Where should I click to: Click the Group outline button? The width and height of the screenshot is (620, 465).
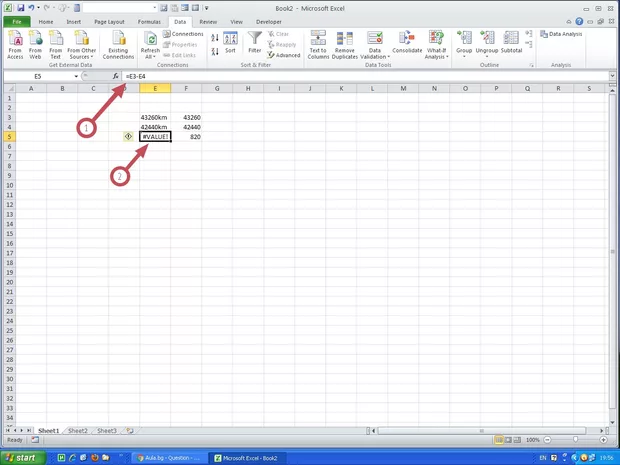click(x=464, y=44)
